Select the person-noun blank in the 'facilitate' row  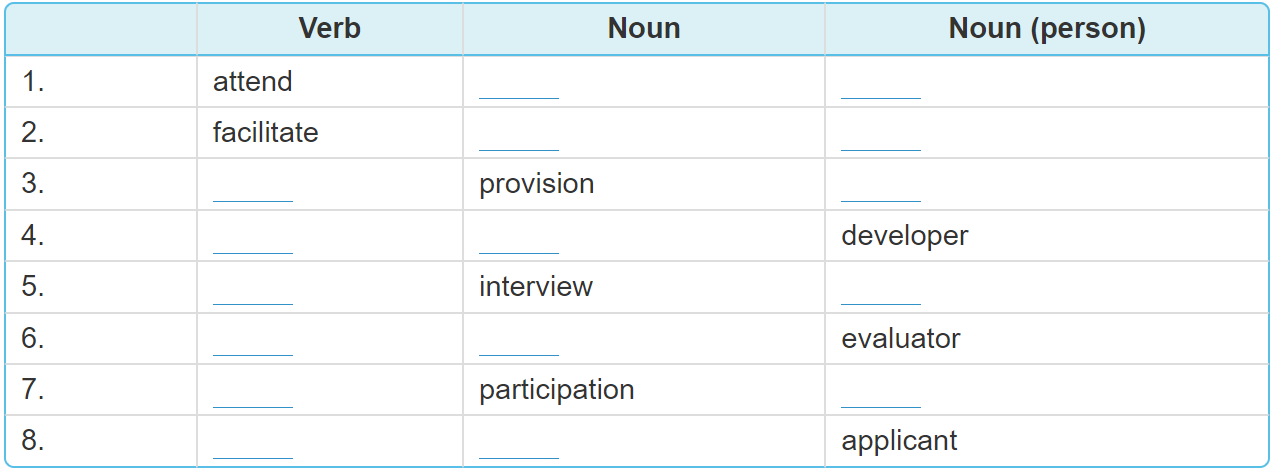(x=880, y=139)
